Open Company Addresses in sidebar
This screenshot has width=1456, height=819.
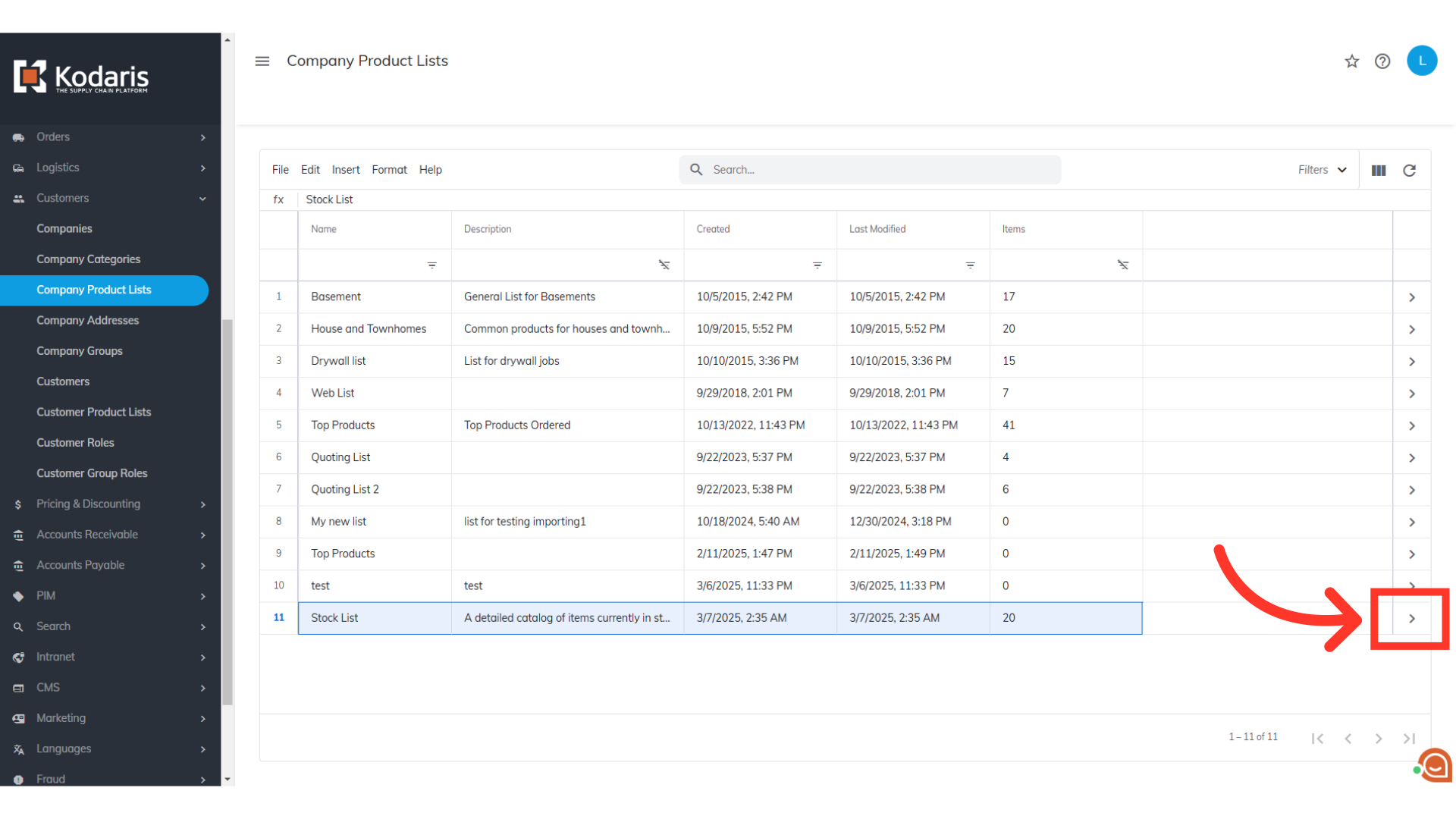click(x=88, y=320)
